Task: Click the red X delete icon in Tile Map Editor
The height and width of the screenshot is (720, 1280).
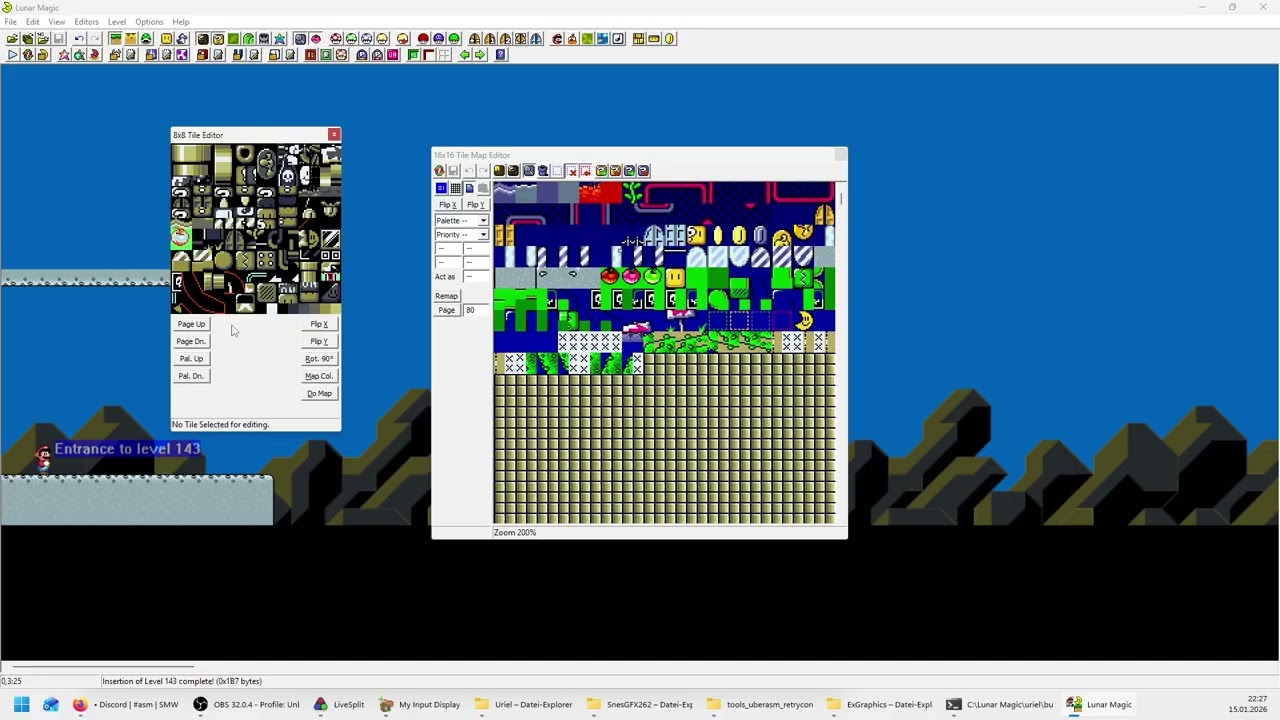Action: pyautogui.click(x=572, y=170)
